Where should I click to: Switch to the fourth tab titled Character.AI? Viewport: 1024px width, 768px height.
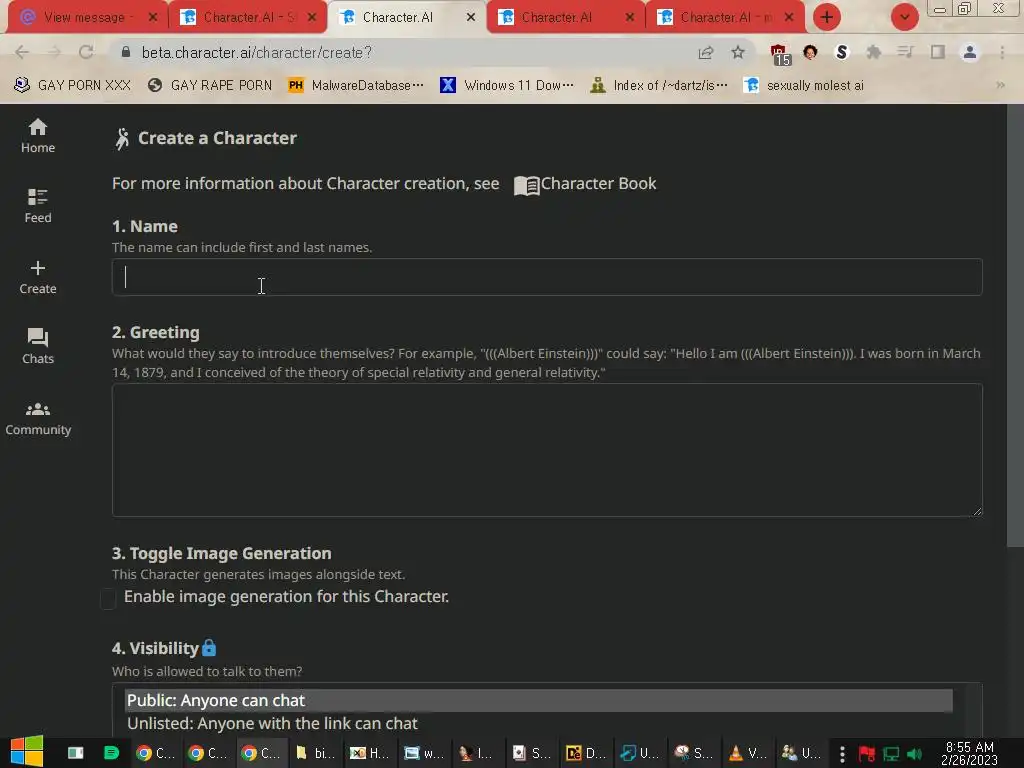556,18
